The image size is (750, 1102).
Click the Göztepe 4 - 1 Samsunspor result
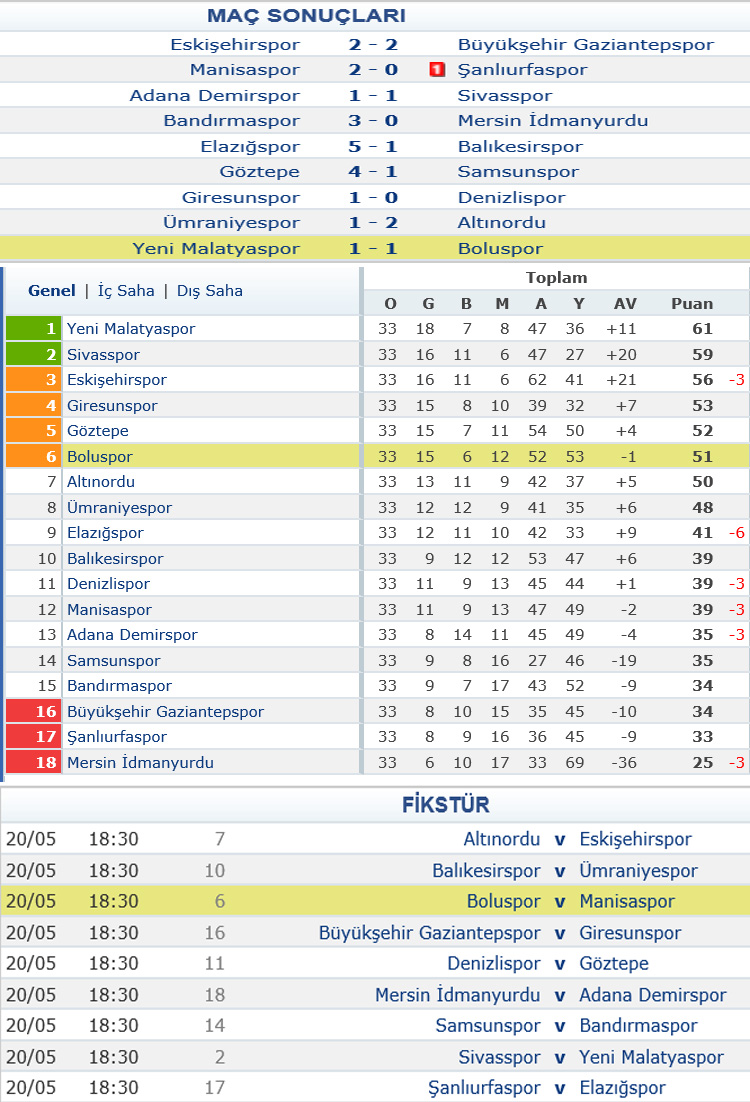373,172
